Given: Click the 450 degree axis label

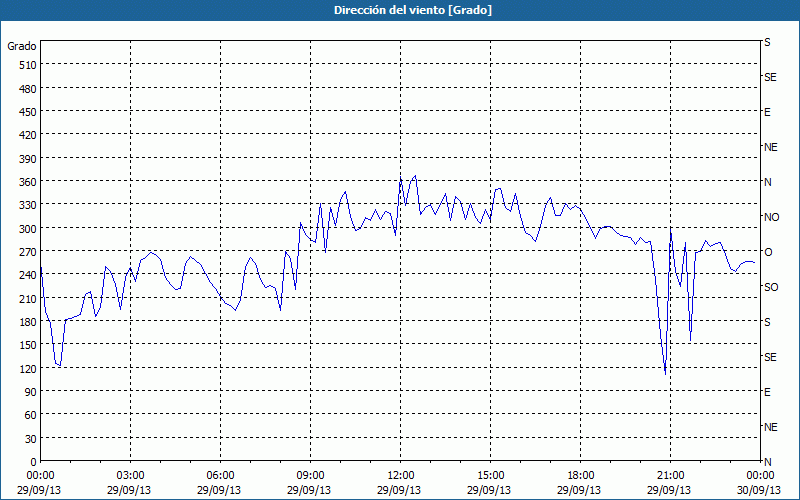Looking at the screenshot, I should [28, 112].
